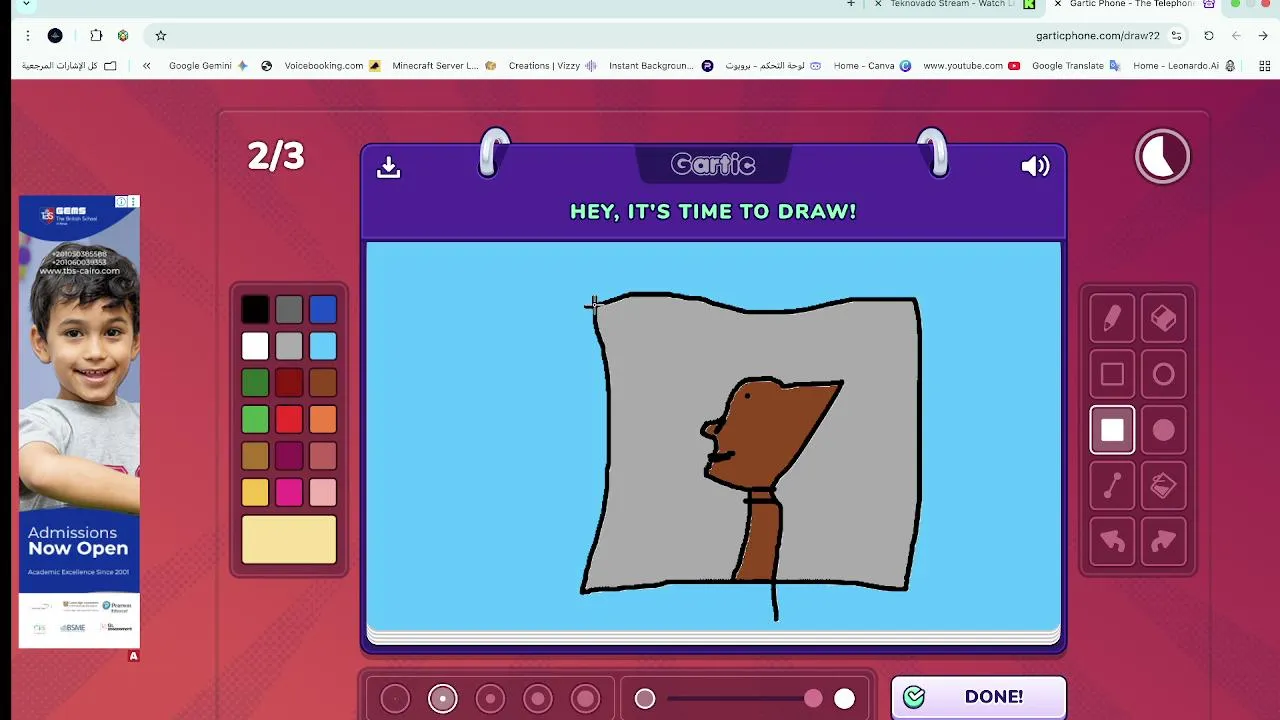Expand the bookmarks overflow double chevron

[x=146, y=66]
